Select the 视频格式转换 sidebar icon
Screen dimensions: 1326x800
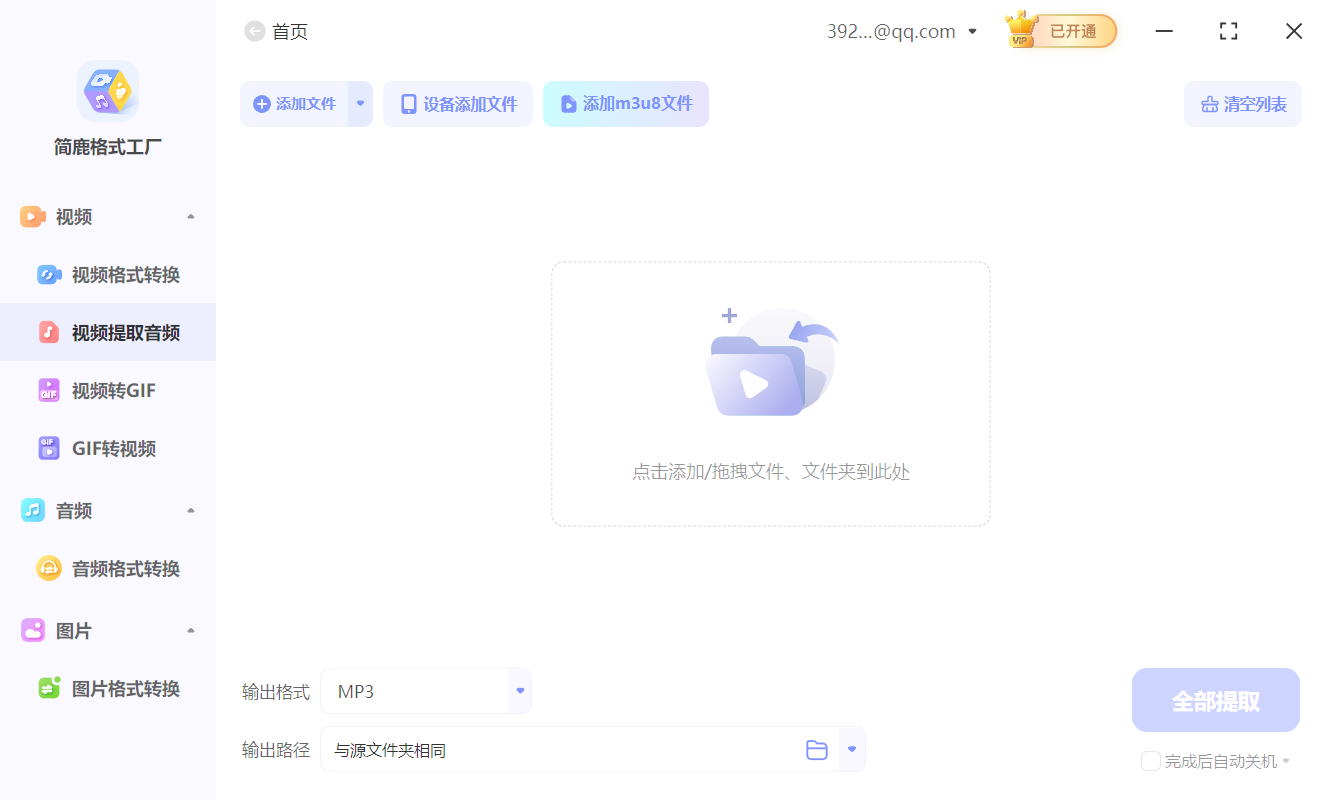click(49, 274)
